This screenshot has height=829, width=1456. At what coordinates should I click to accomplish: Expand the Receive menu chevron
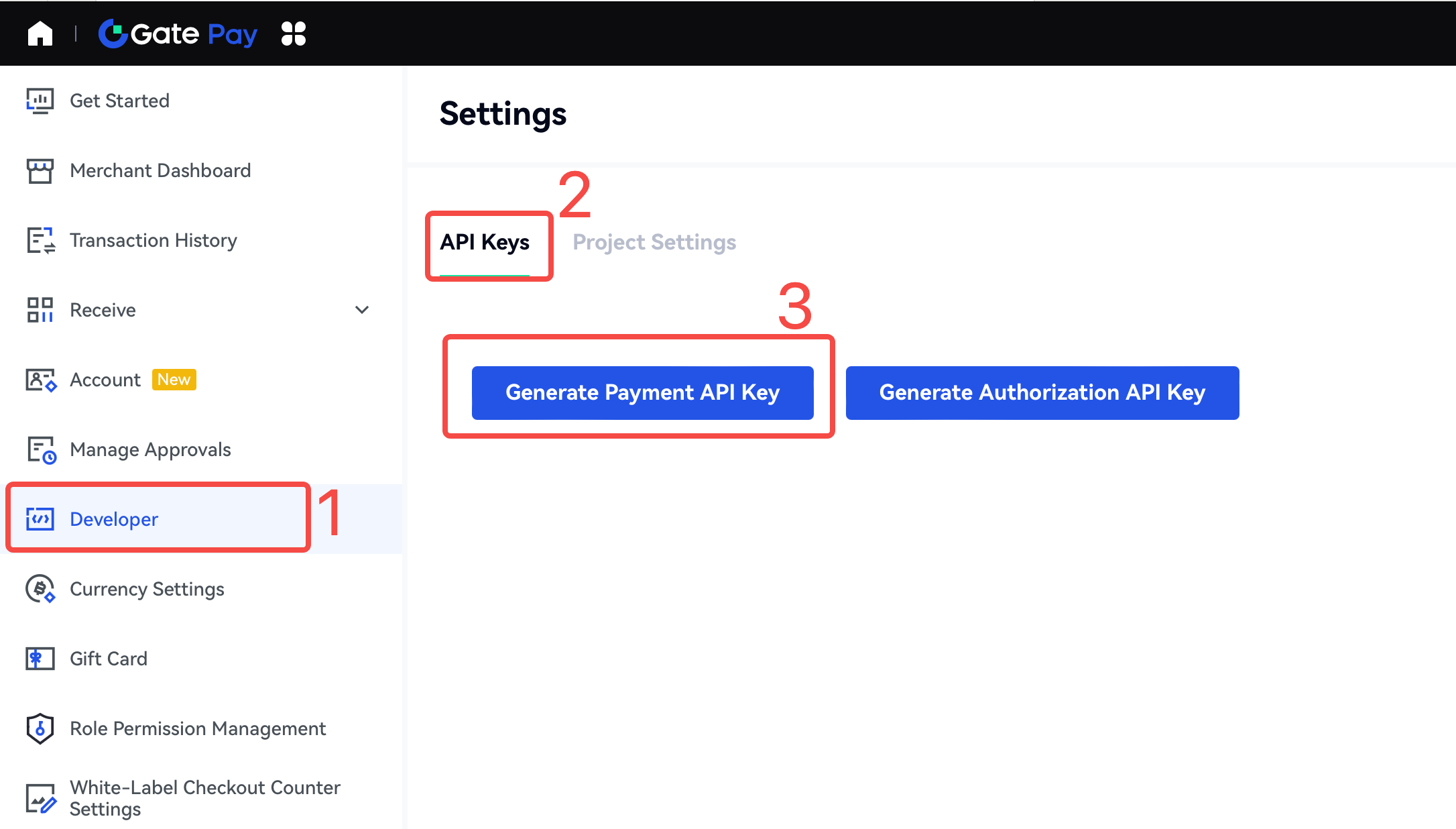click(x=362, y=310)
